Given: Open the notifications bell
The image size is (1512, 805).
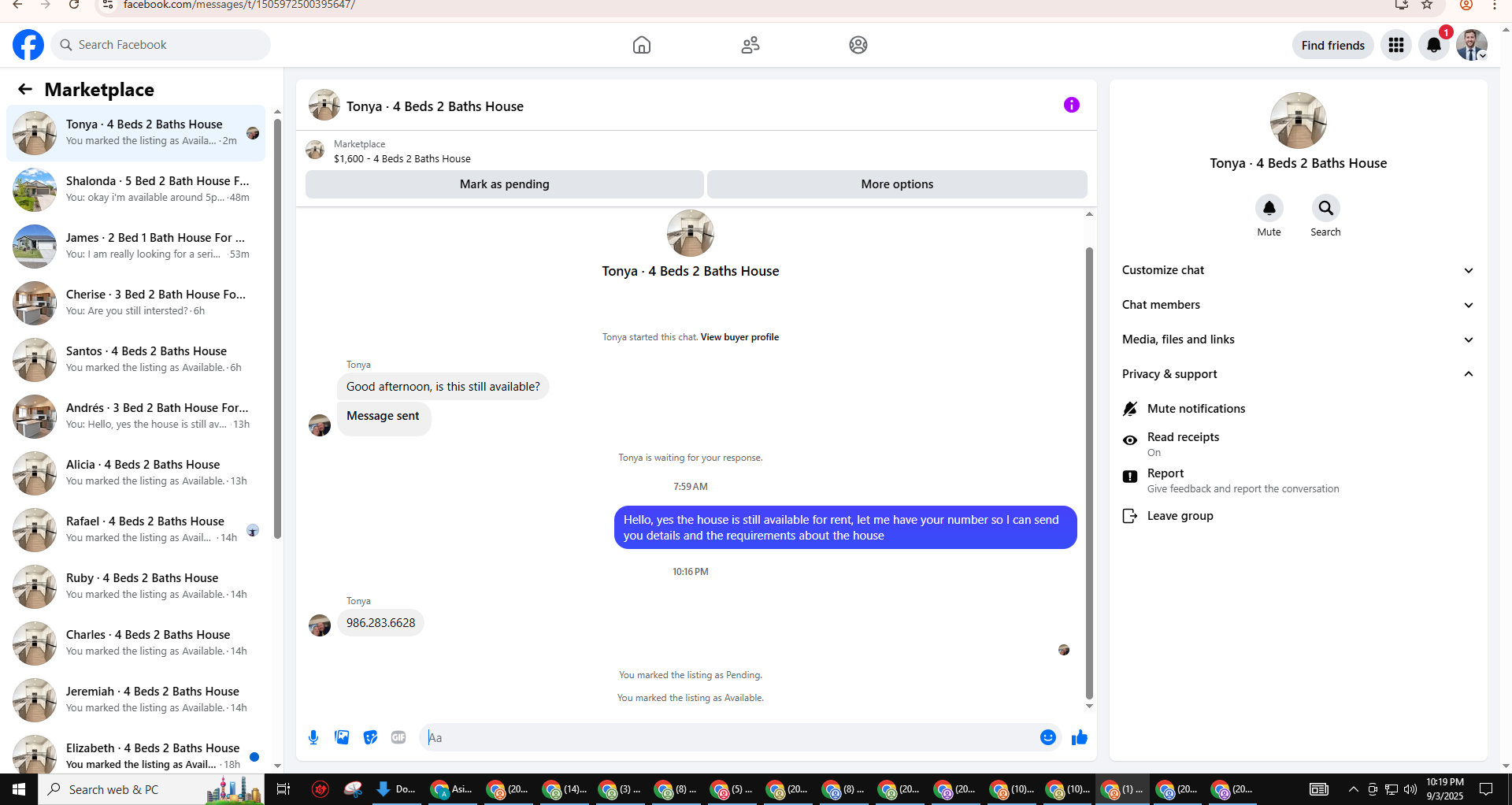Looking at the screenshot, I should (1434, 45).
